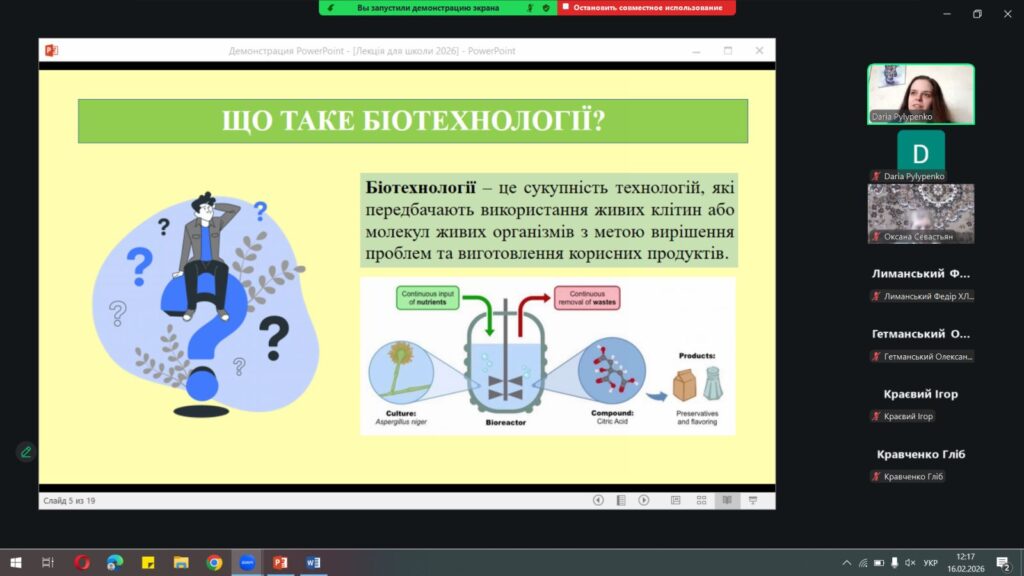Screen dimensions: 1024x576
Task: Open Slide Sorter view
Action: click(700, 500)
